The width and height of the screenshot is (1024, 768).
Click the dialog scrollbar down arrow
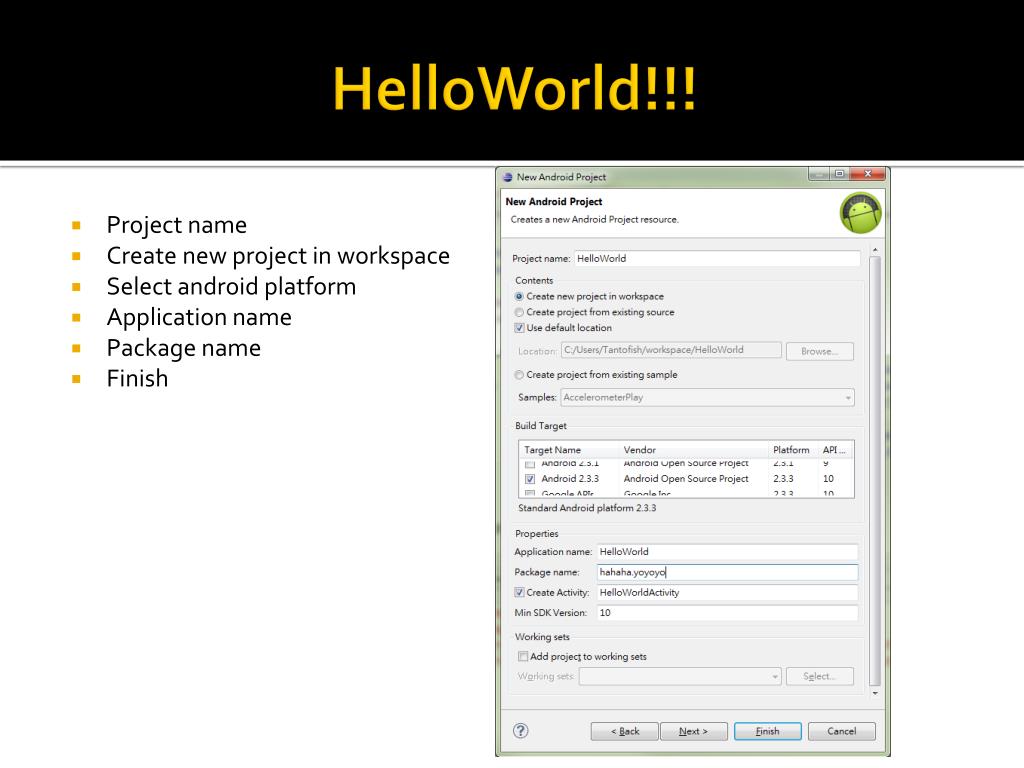click(x=875, y=694)
